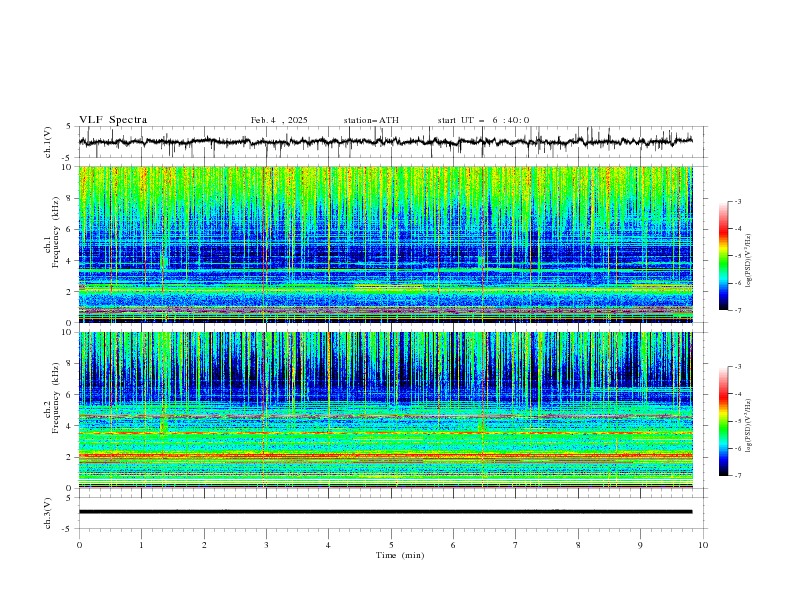Click the 'start UT = 6 :40: 0' text
The height and width of the screenshot is (612, 792).
(483, 120)
